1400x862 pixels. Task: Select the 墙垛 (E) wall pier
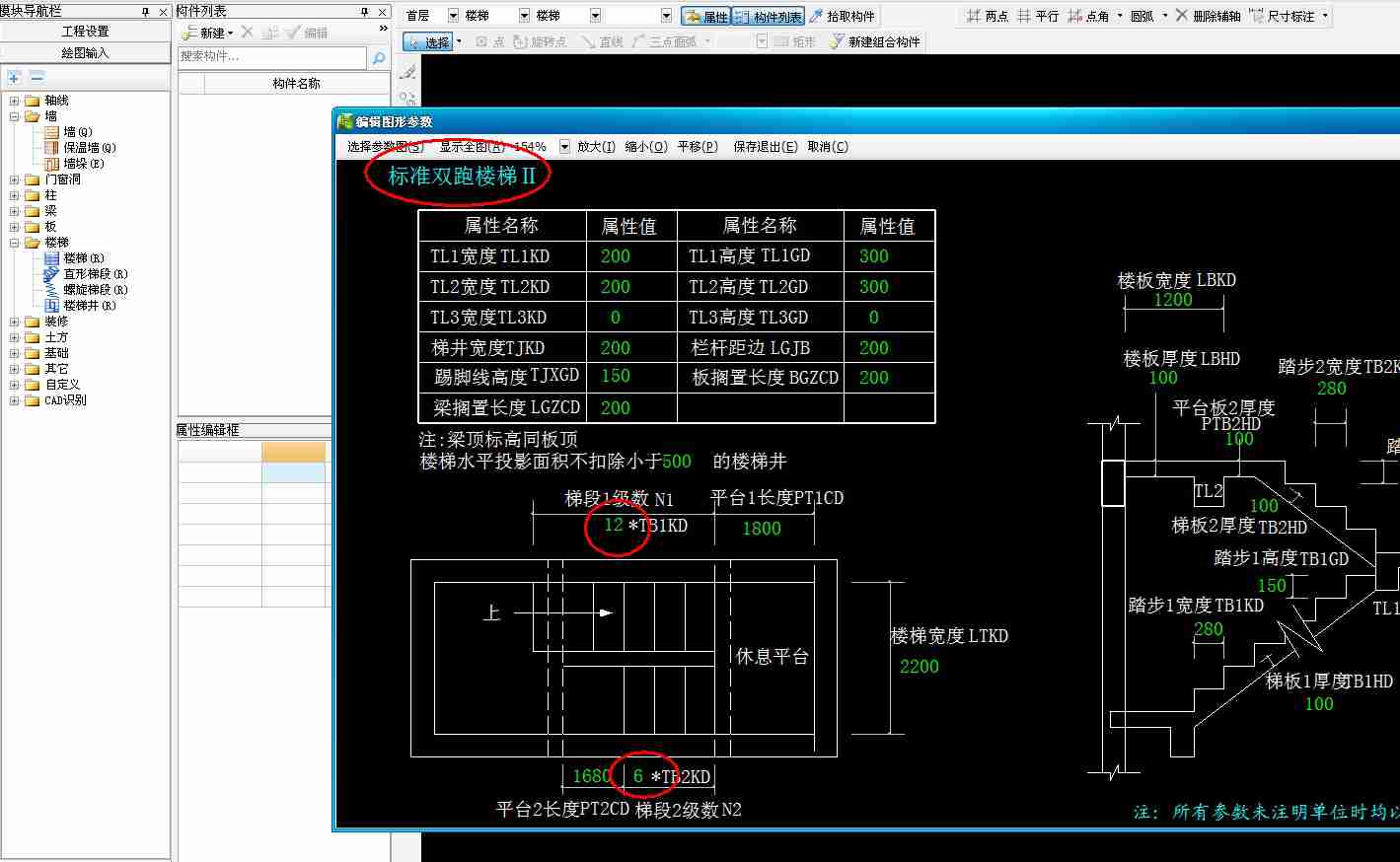pos(74,164)
